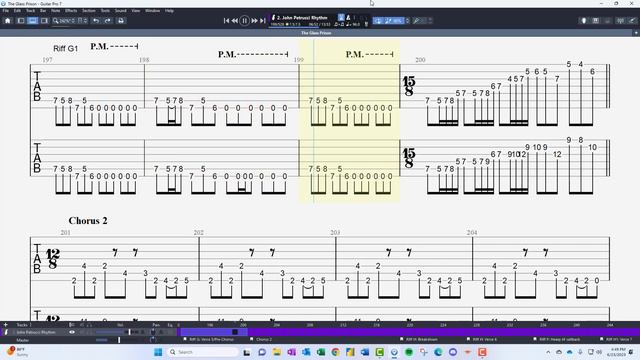Open Excel from the taskbar
The height and width of the screenshot is (360, 640).
click(x=321, y=352)
